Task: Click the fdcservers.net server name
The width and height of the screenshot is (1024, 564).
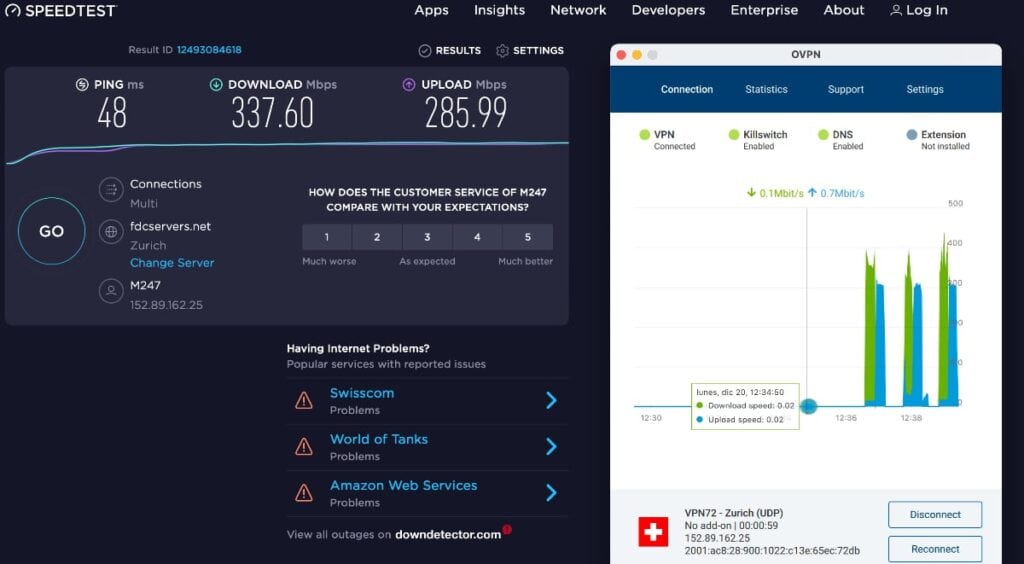Action: click(x=170, y=227)
